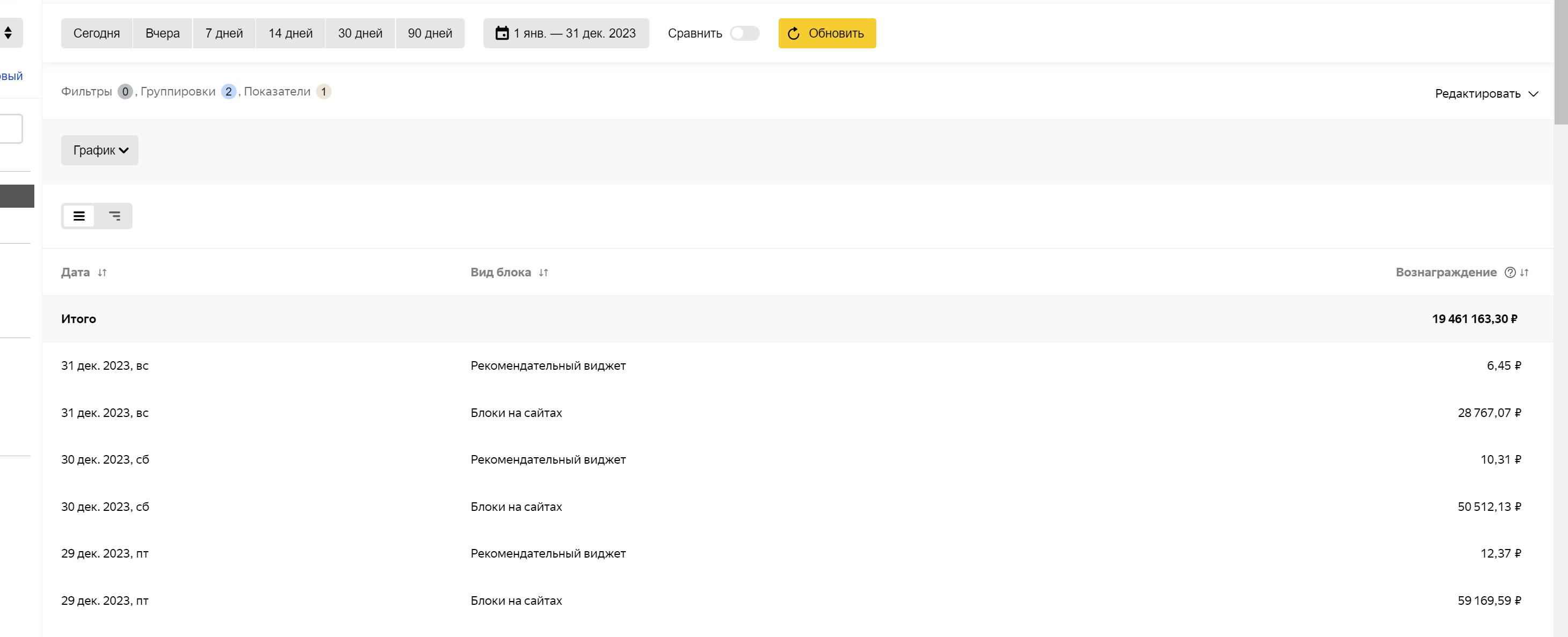
Task: Select value 6,45 ₽
Action: [x=1504, y=365]
